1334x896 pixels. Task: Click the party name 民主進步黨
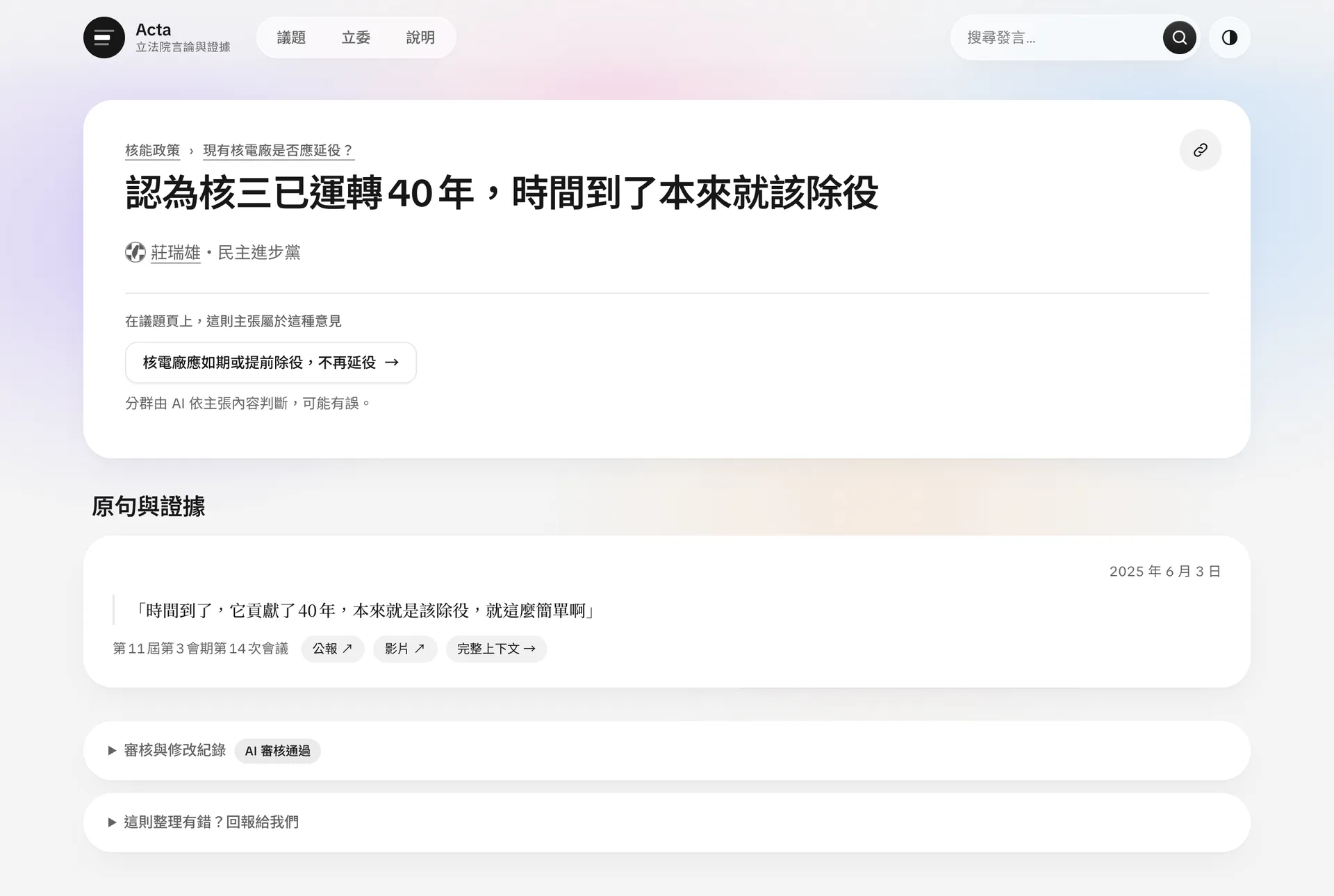tap(259, 252)
